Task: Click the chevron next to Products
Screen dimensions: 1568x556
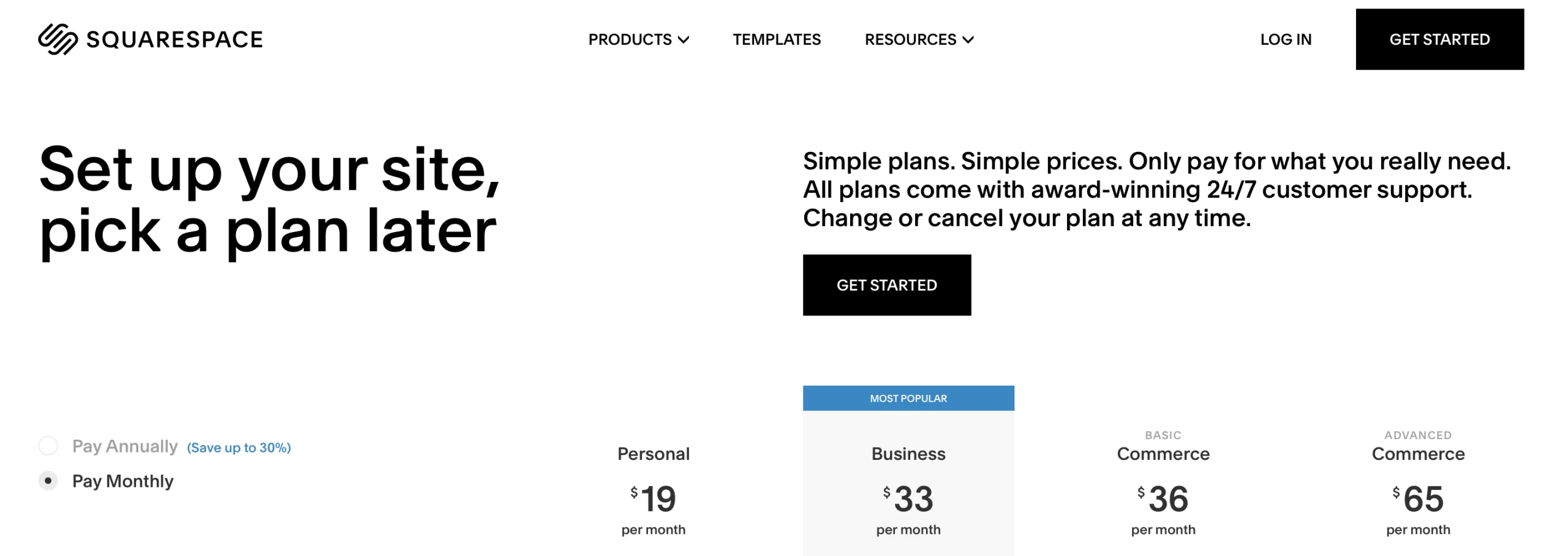Action: pos(684,40)
